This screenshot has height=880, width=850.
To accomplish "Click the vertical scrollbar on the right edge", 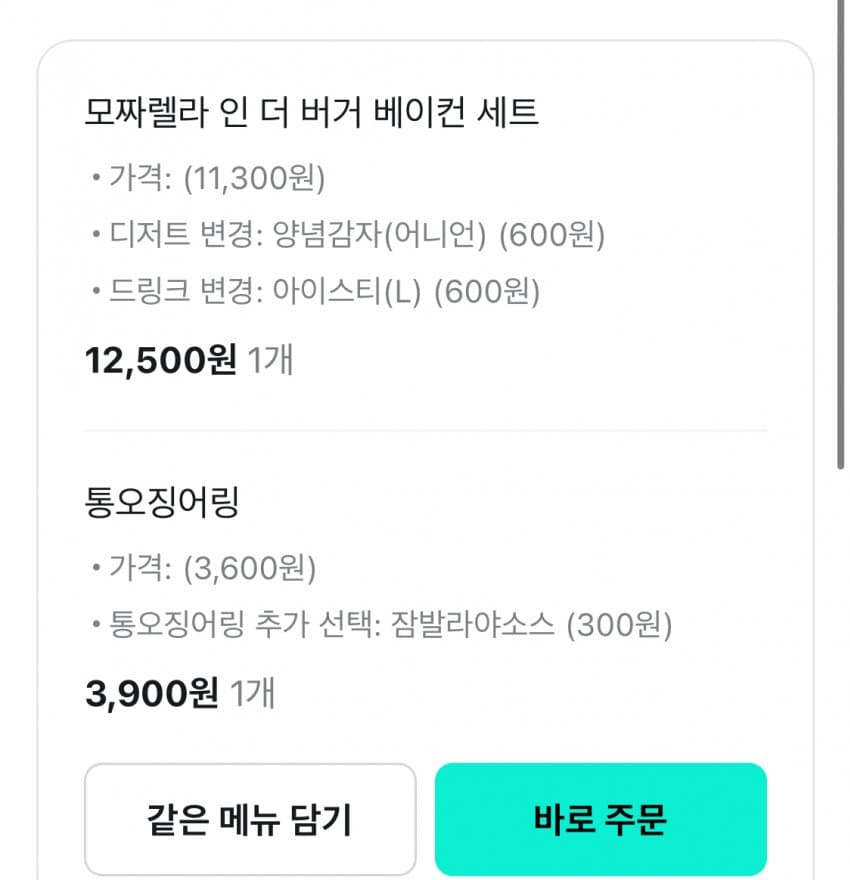I will pyautogui.click(x=841, y=230).
